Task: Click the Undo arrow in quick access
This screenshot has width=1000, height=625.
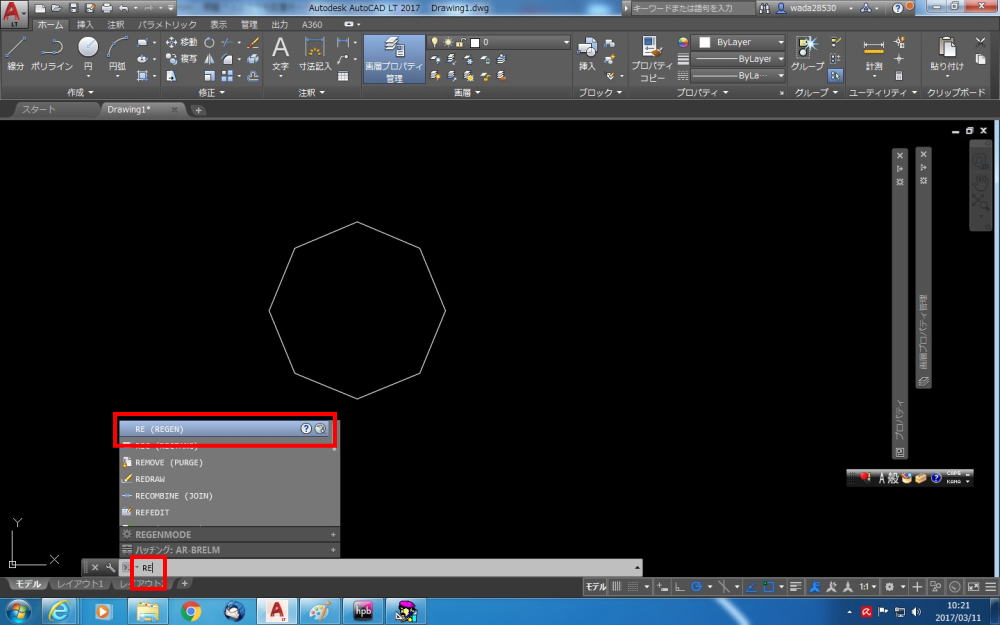Action: click(x=124, y=8)
